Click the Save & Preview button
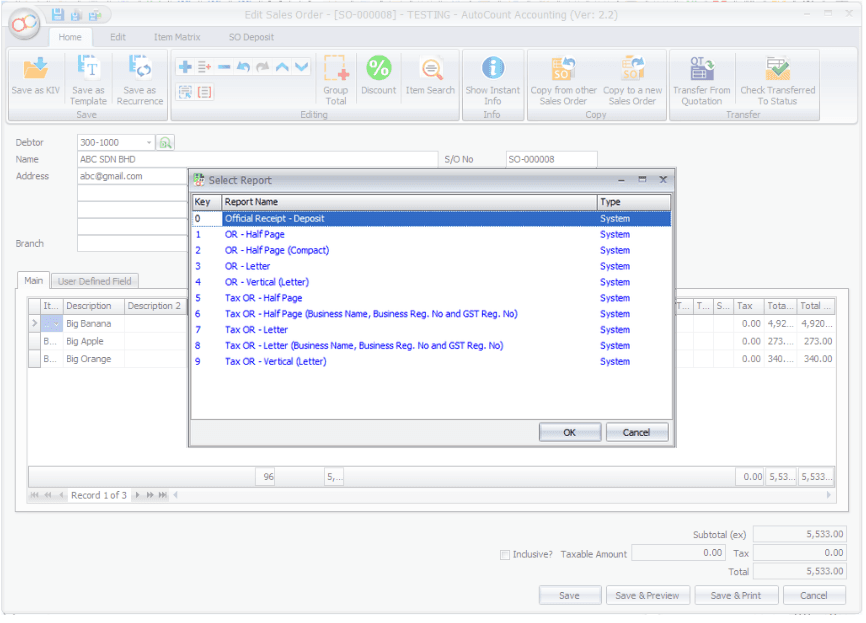 647,596
